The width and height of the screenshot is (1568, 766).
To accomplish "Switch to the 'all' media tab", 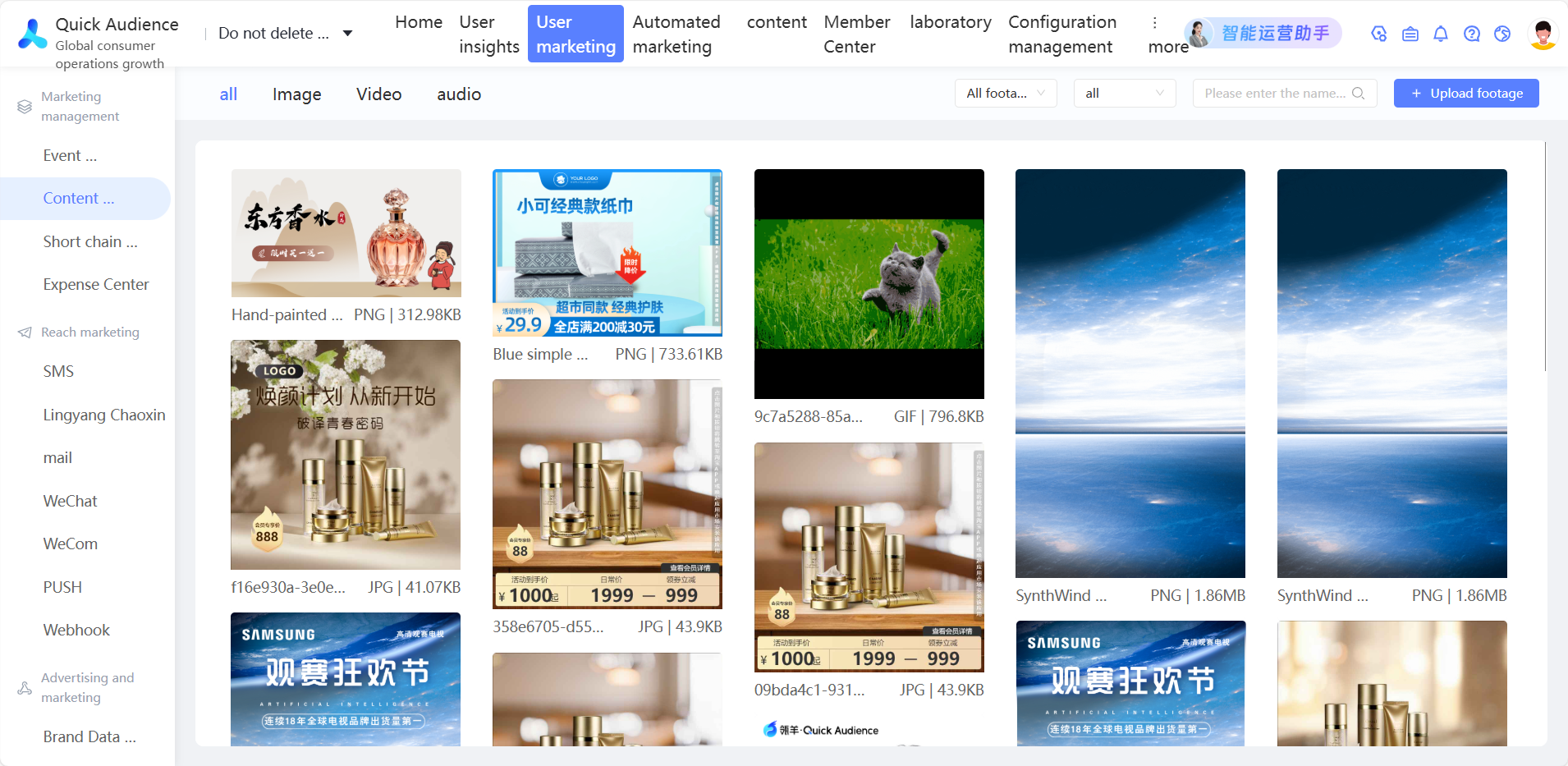I will (228, 94).
